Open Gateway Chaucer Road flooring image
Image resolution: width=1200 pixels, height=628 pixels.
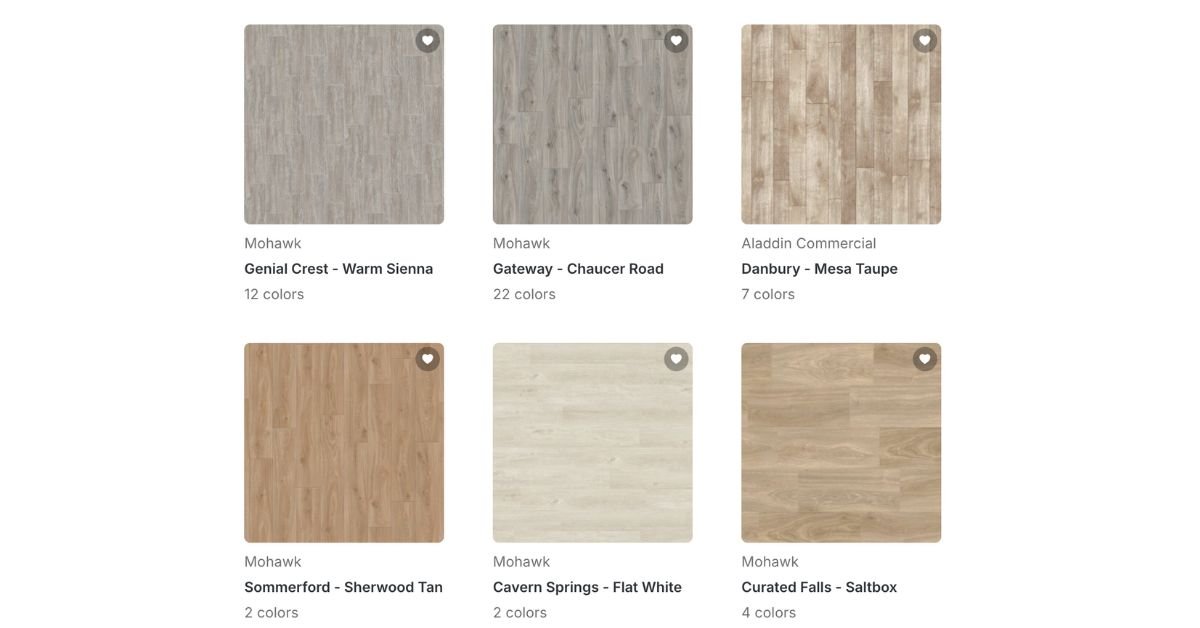click(593, 124)
